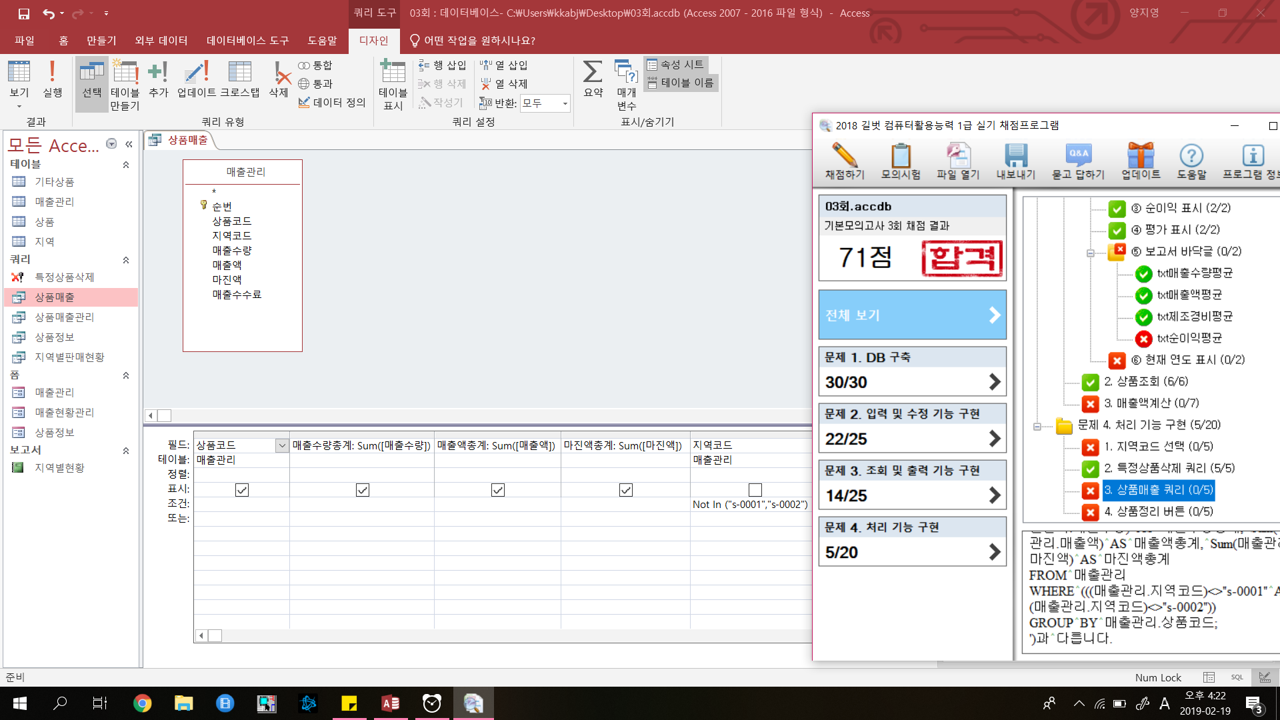Image resolution: width=1280 pixels, height=720 pixels.
Task: Toggle the 표시 checkbox for 매출액총계 column
Action: coord(497,490)
